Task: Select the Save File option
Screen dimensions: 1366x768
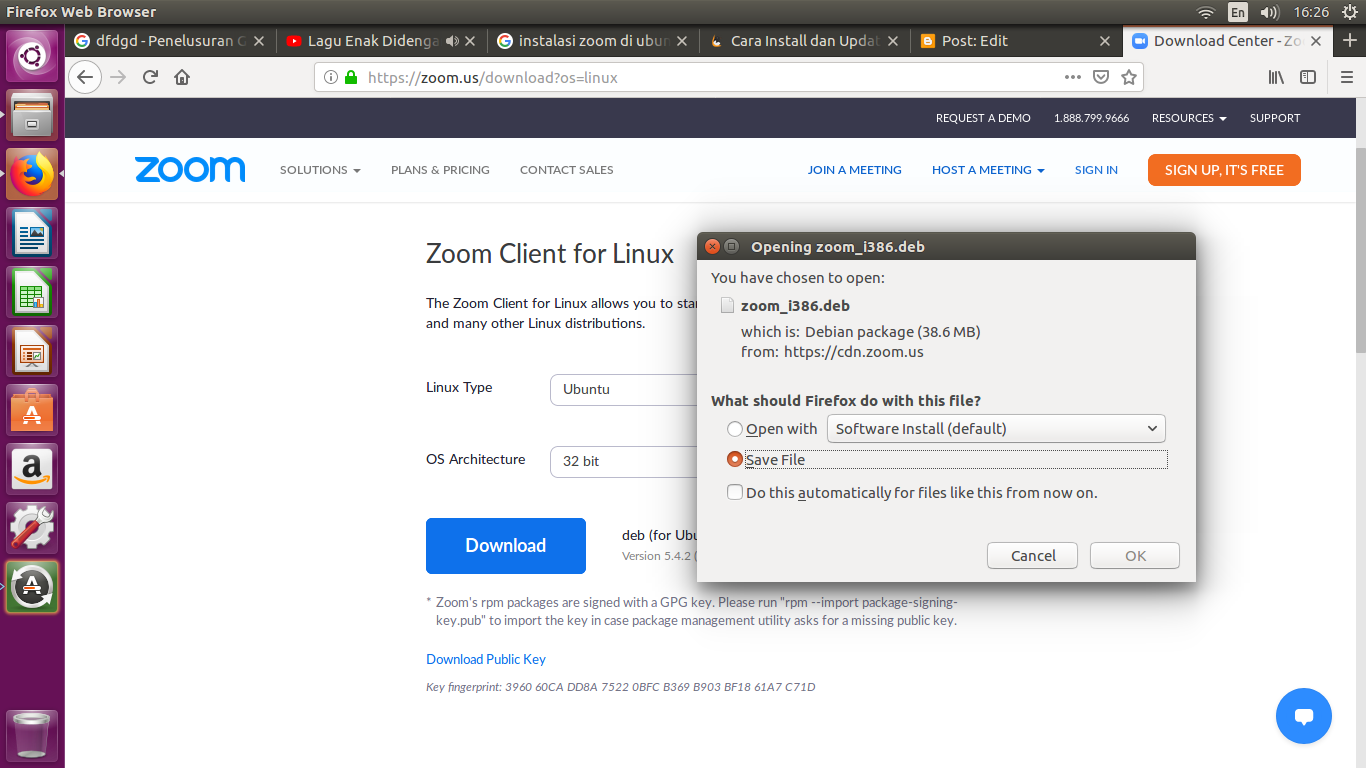Action: 736,459
